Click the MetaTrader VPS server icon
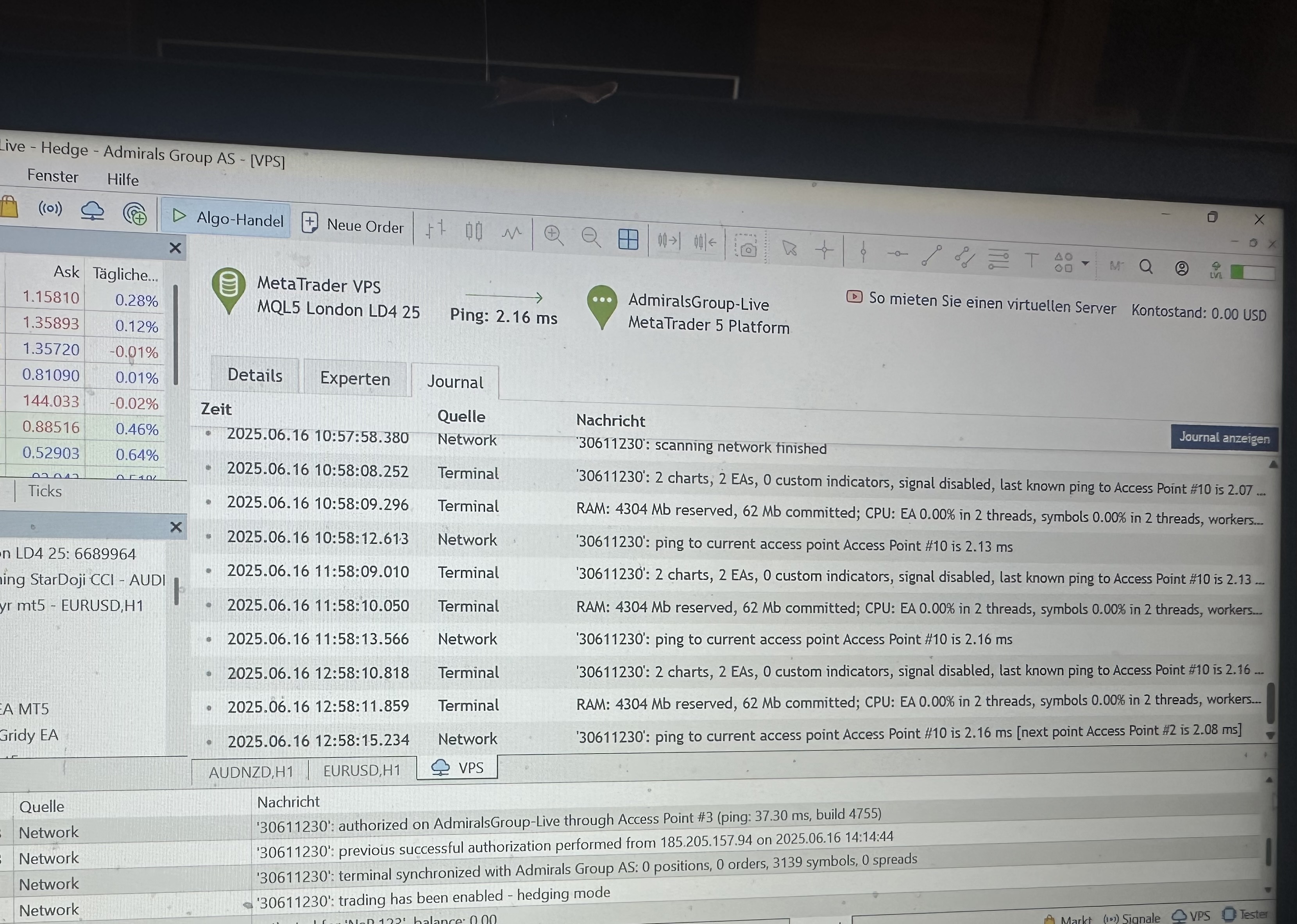Viewport: 1297px width, 924px height. click(x=228, y=290)
